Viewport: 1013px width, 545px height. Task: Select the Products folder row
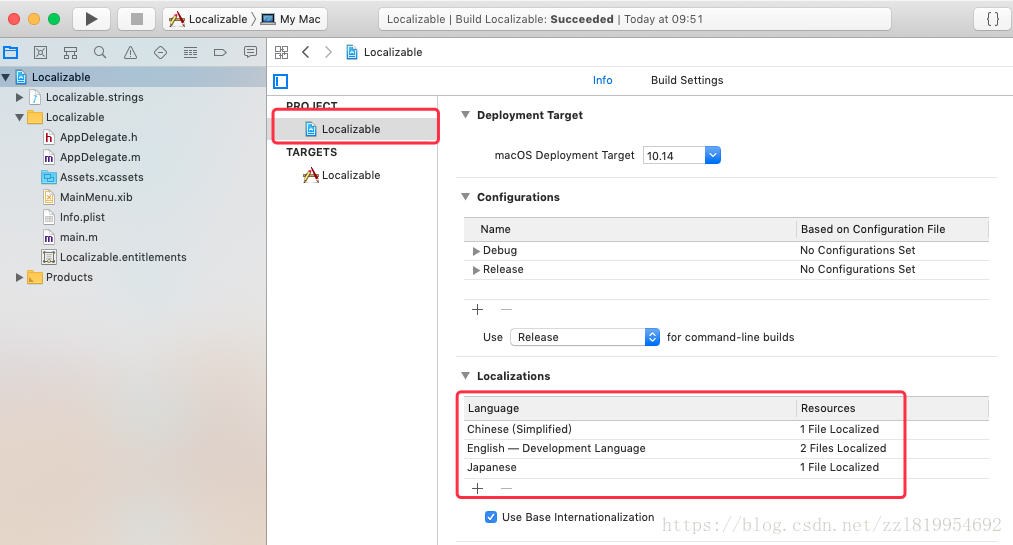click(x=133, y=277)
